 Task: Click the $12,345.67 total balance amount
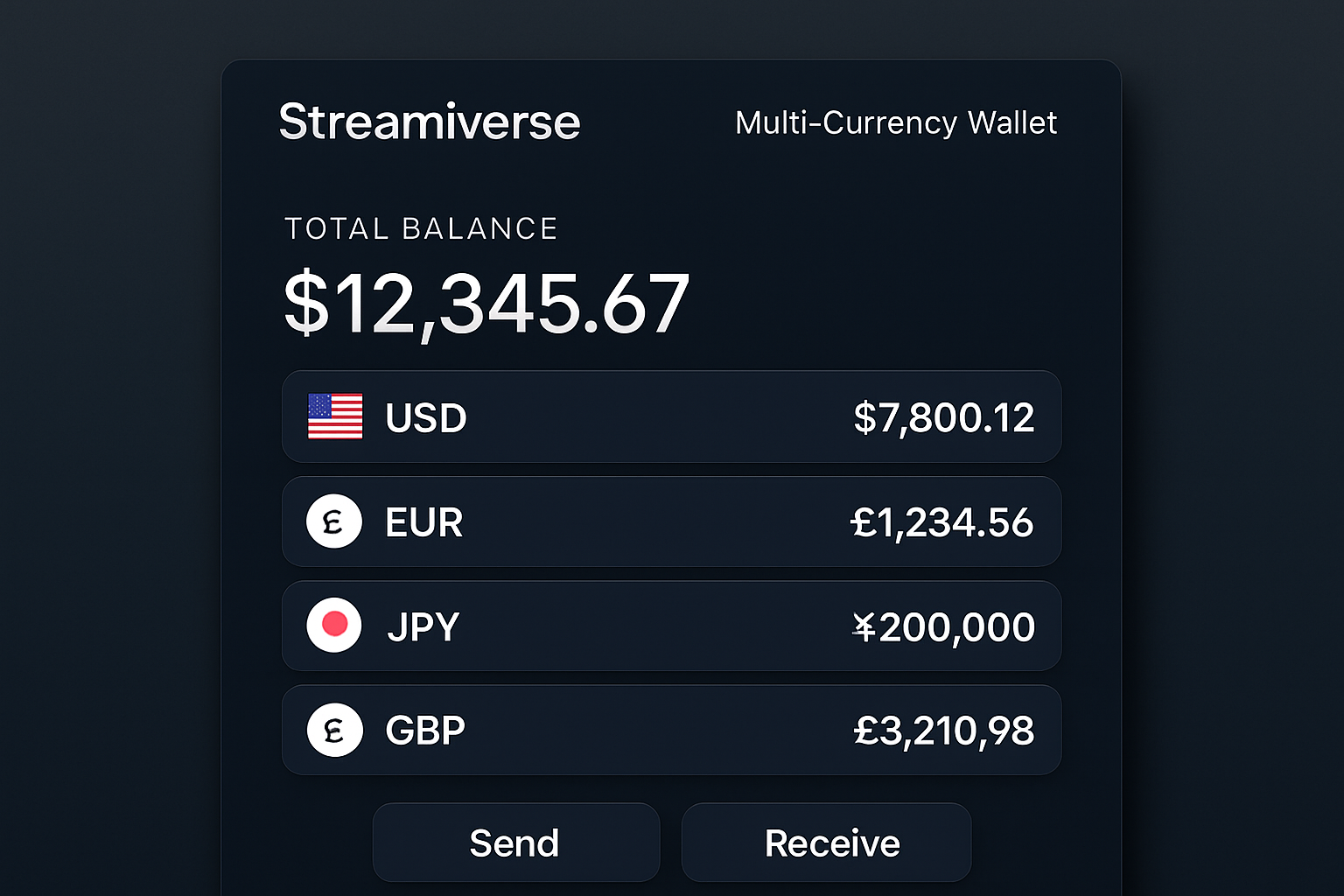click(486, 301)
